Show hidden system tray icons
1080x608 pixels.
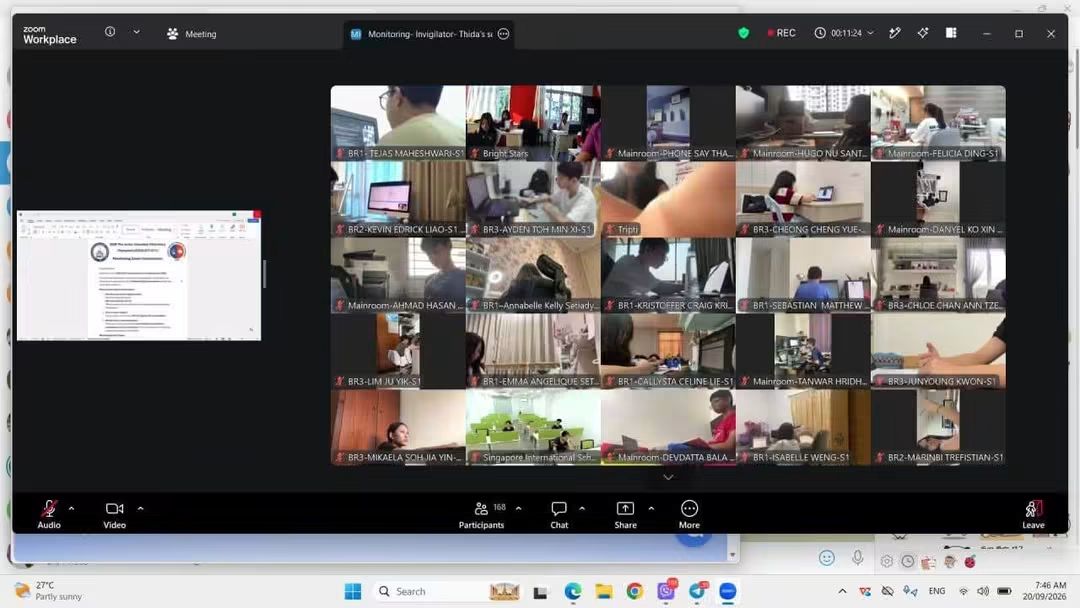(x=842, y=591)
